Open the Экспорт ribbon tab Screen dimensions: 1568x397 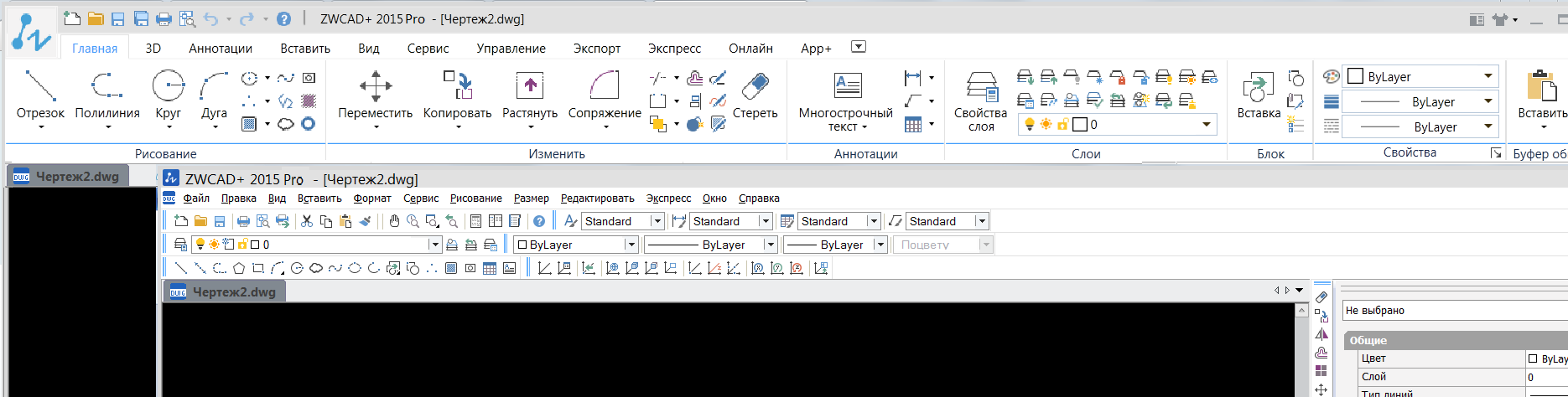[597, 49]
